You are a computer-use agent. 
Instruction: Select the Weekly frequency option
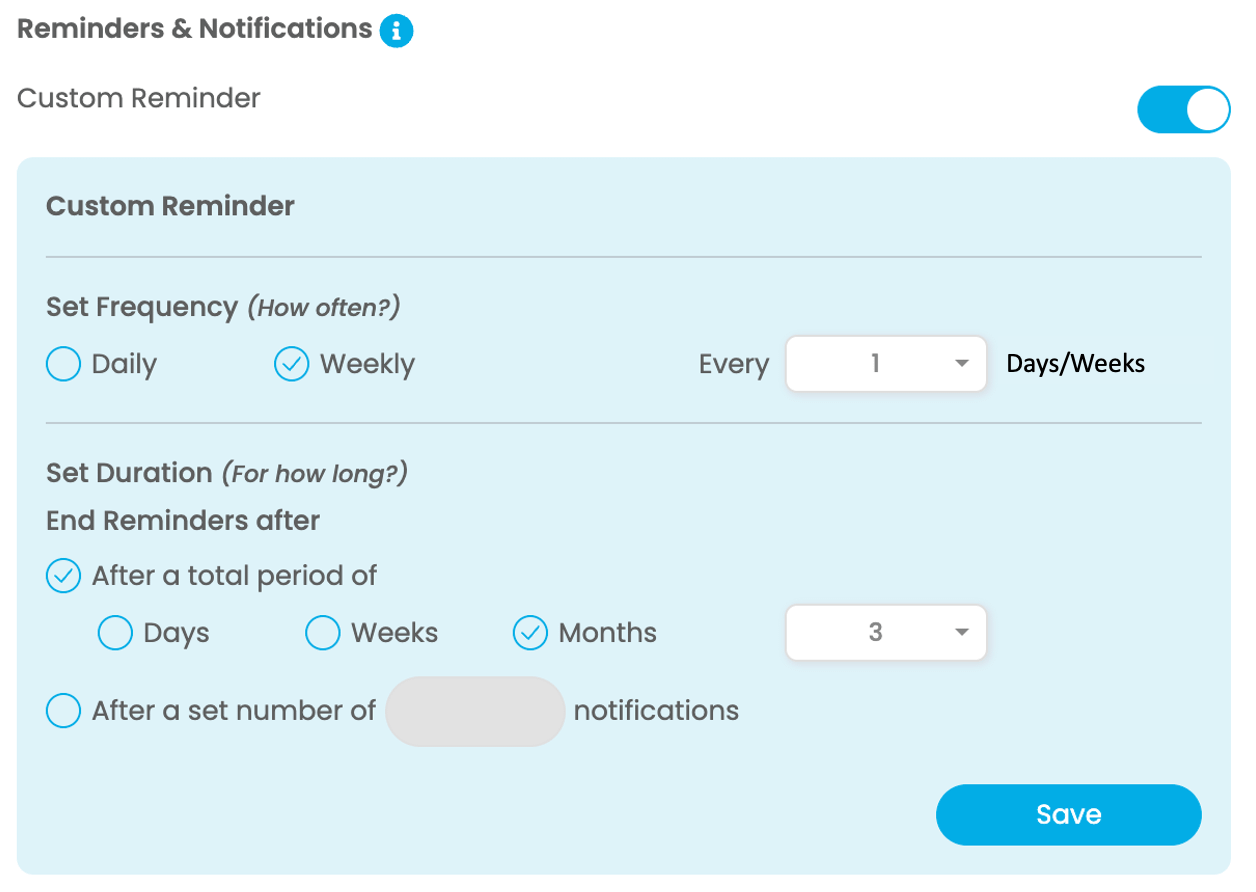point(291,364)
